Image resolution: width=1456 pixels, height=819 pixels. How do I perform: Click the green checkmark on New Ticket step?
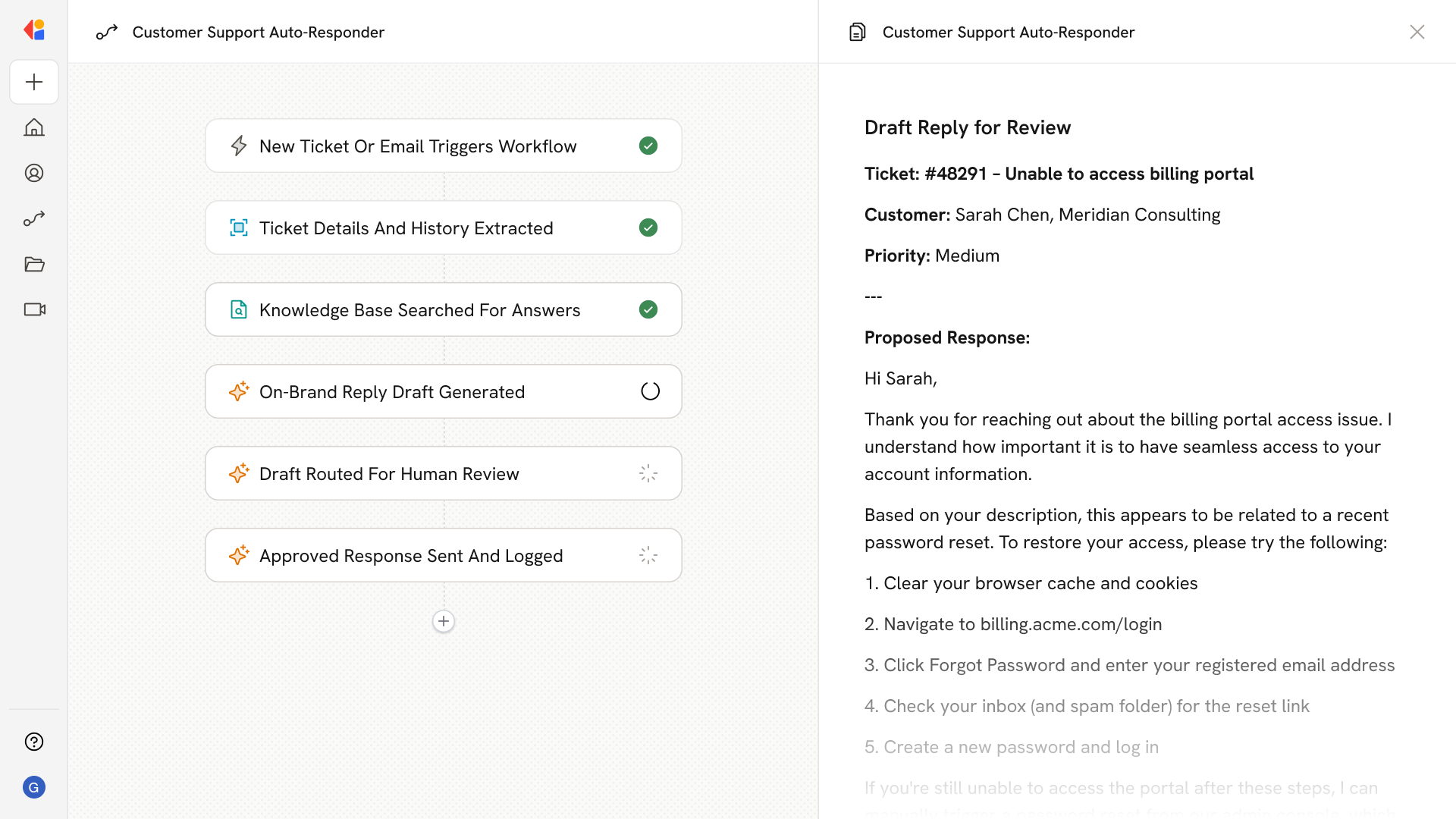648,146
